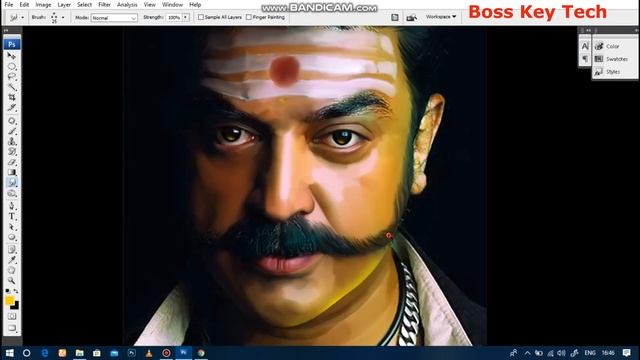Open the Layer menu

point(64,4)
